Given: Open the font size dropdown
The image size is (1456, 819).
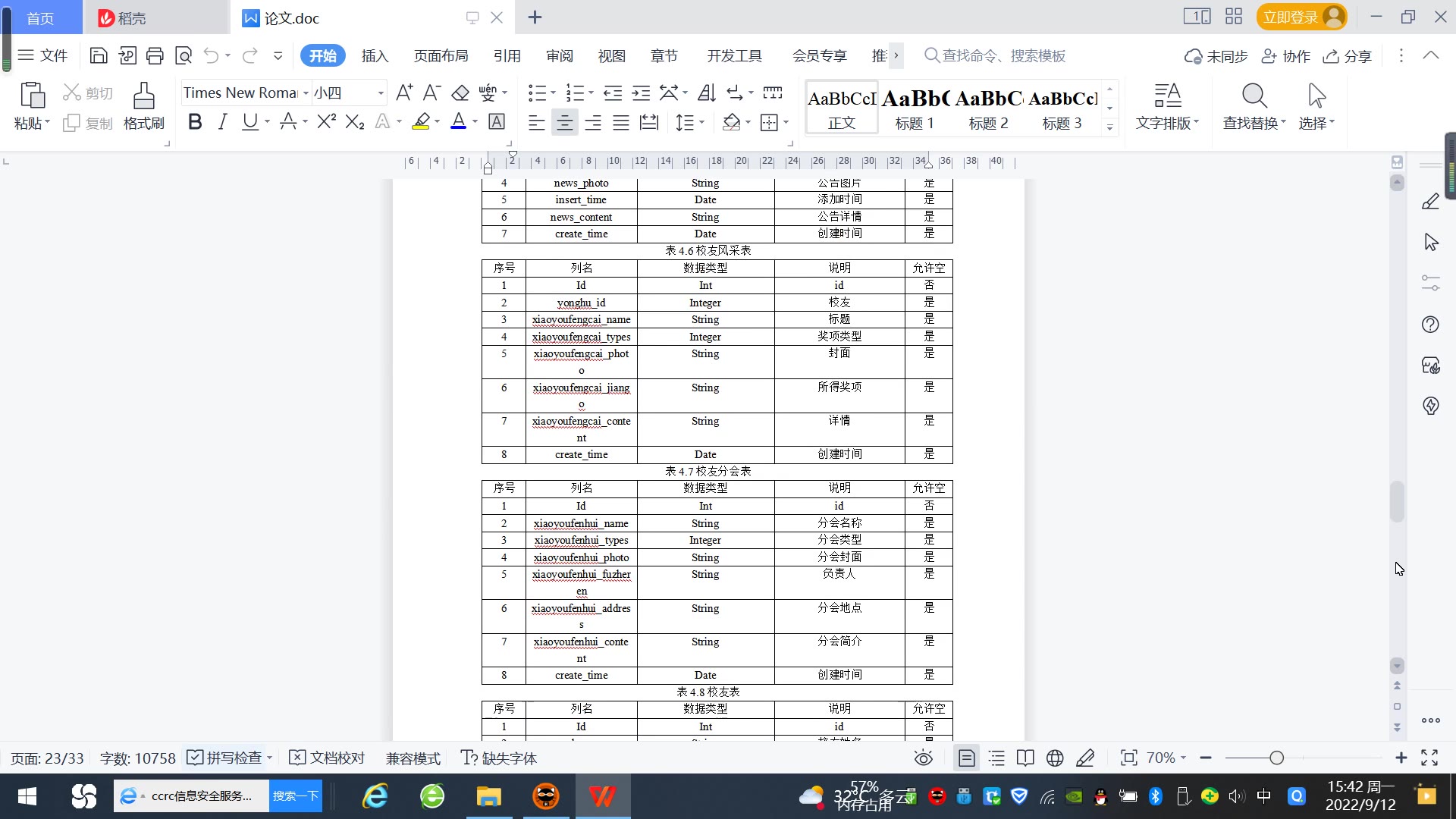Looking at the screenshot, I should click(381, 93).
